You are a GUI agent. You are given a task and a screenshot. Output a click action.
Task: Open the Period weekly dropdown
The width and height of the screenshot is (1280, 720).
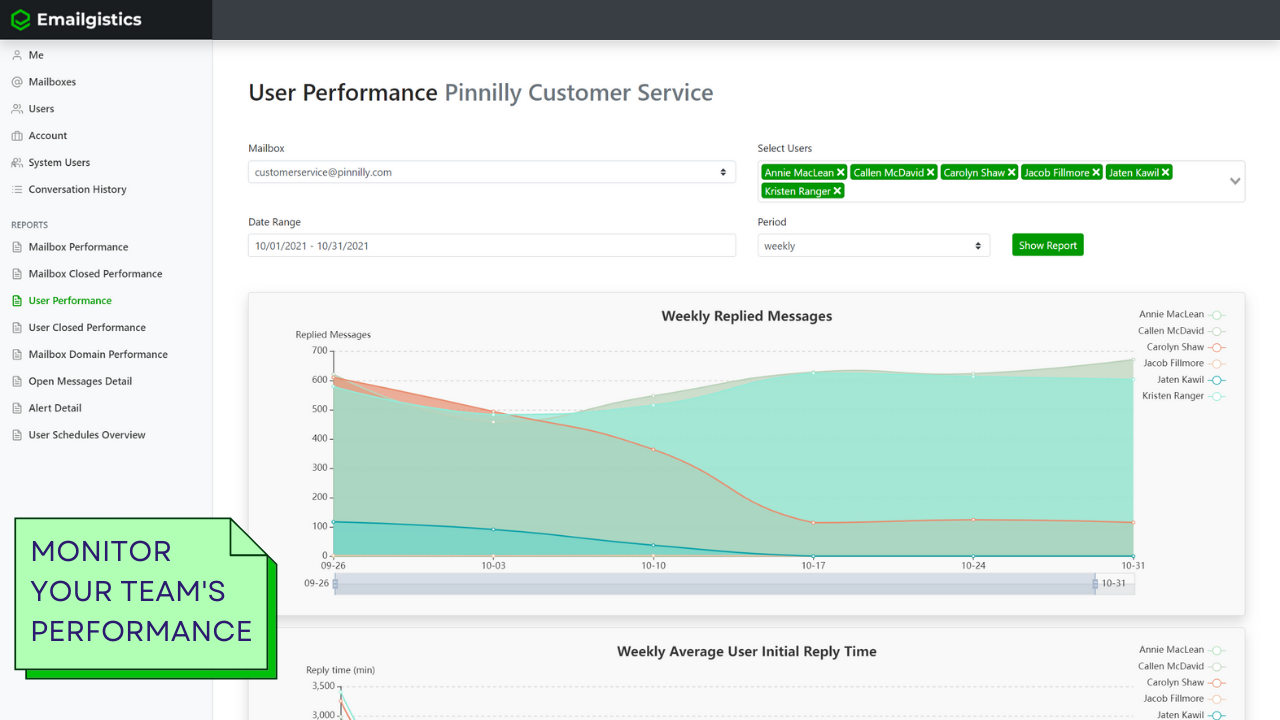click(873, 246)
